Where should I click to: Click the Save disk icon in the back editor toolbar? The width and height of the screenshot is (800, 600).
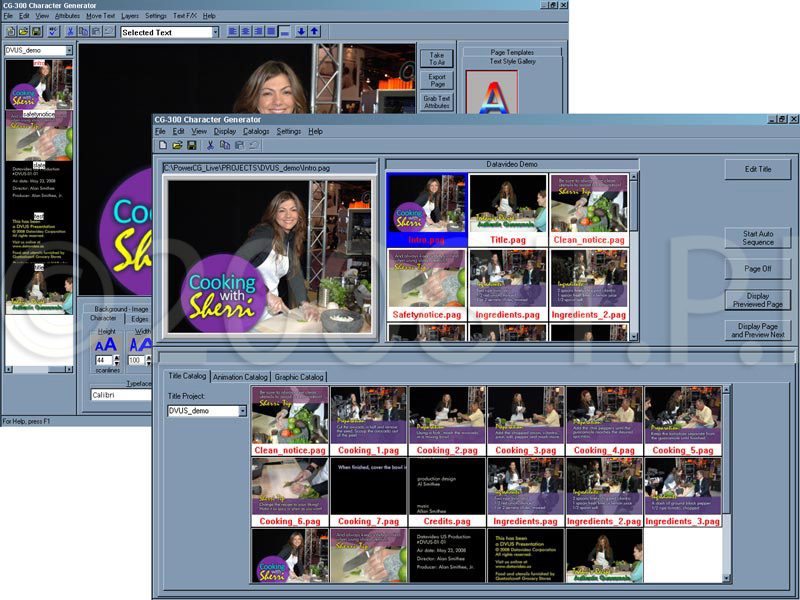[37, 32]
